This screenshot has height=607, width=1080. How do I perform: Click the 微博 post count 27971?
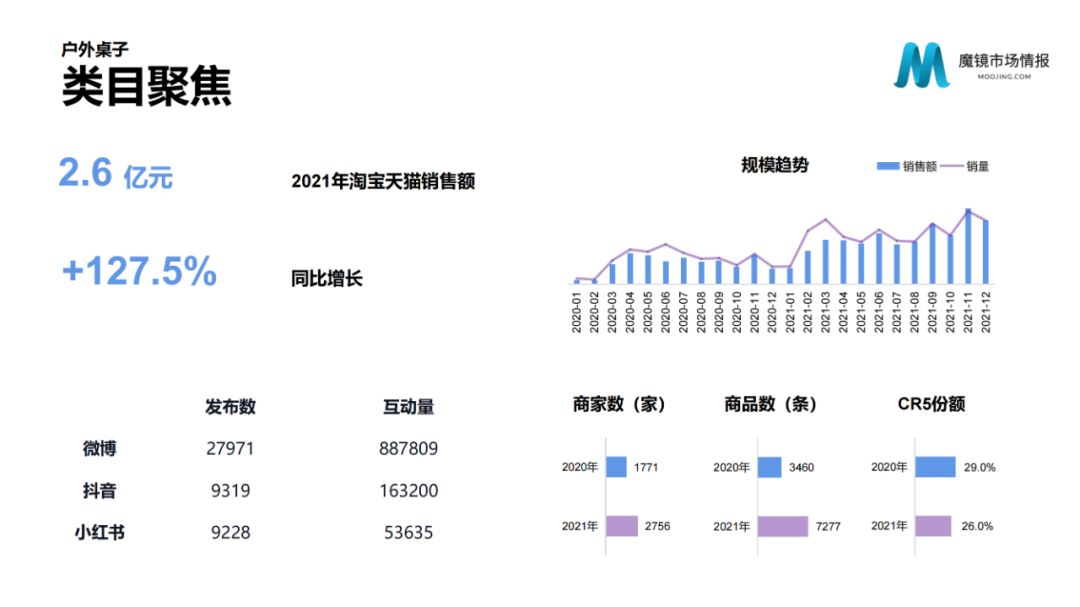pos(230,449)
